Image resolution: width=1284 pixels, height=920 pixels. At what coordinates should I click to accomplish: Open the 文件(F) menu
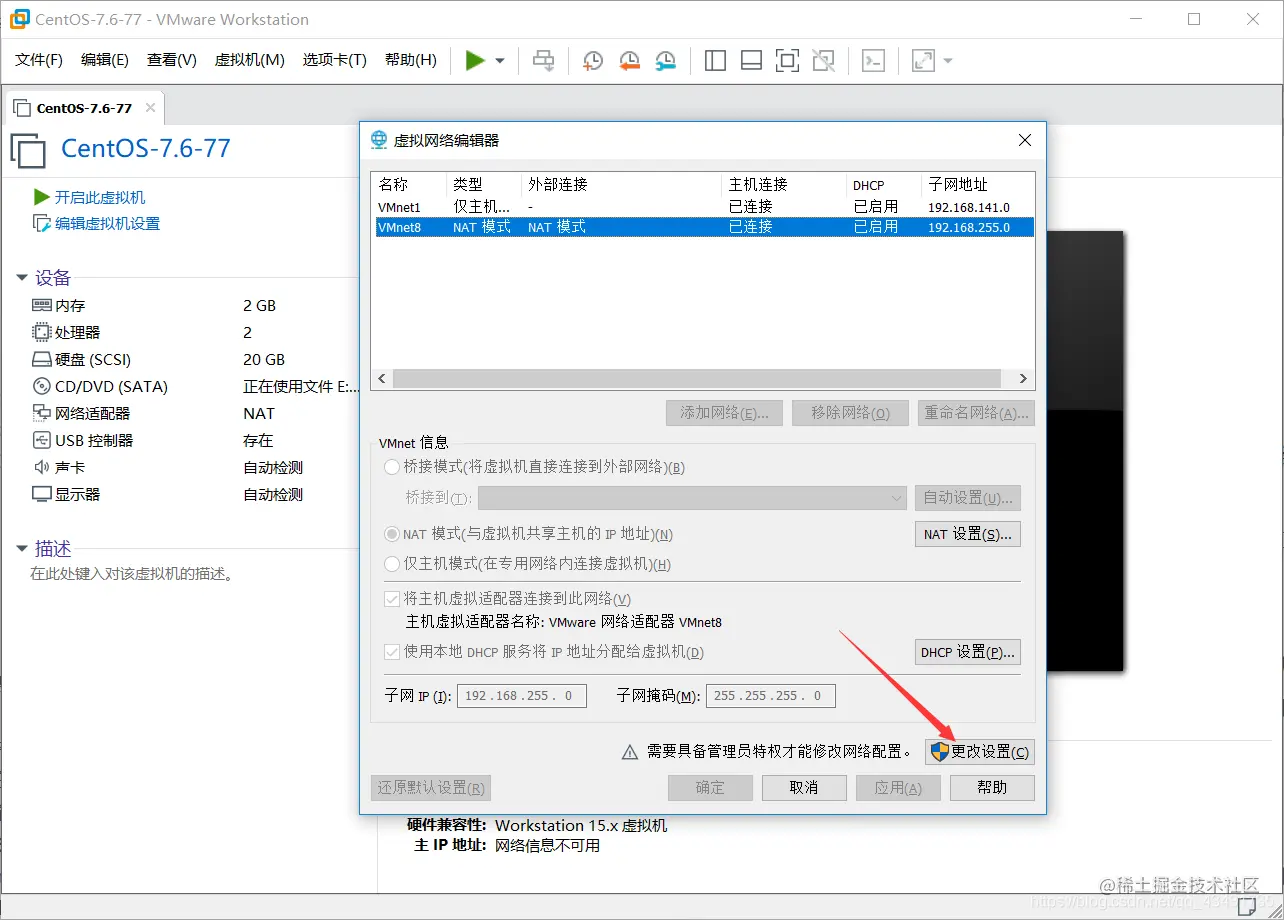coord(39,60)
